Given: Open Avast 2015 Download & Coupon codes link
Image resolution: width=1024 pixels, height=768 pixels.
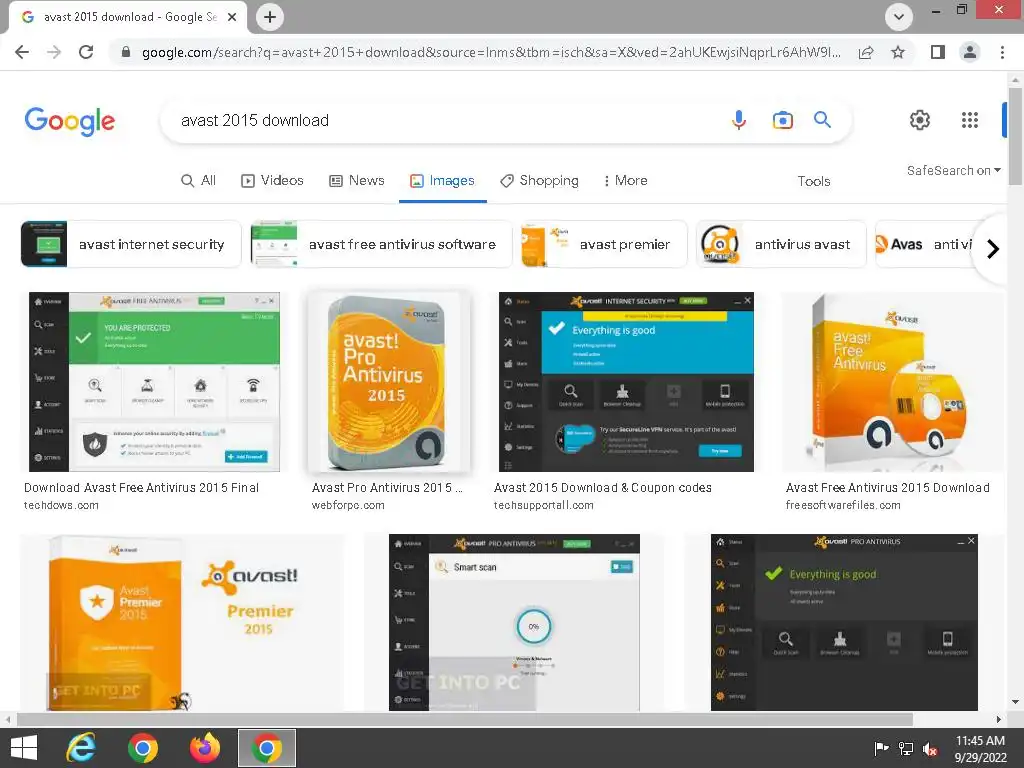Looking at the screenshot, I should coord(603,488).
